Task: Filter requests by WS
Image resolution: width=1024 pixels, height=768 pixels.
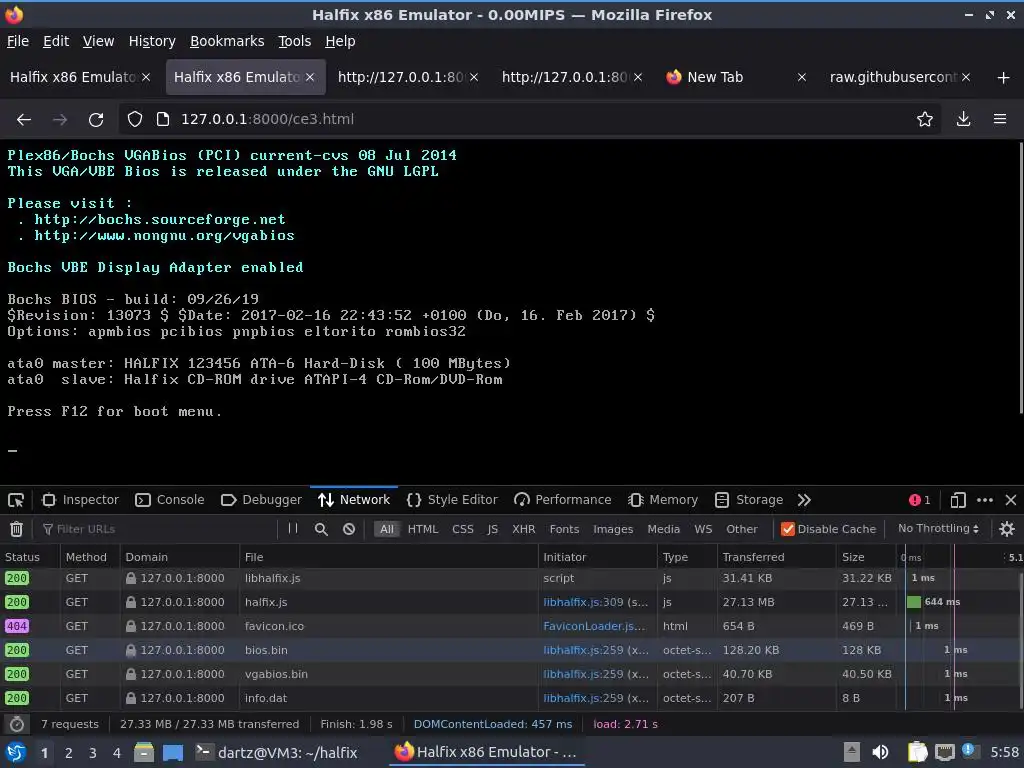Action: pos(703,529)
